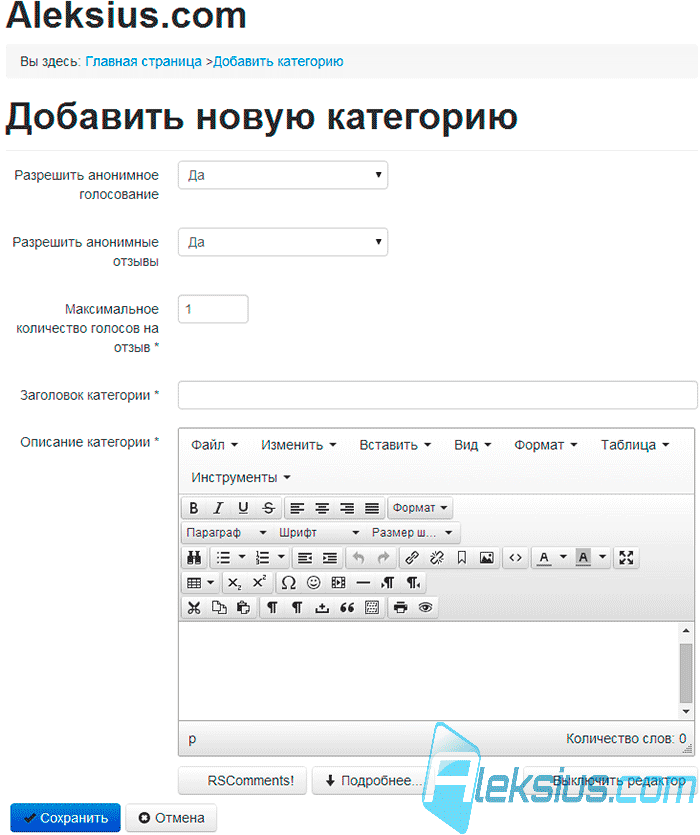Click the RSComments! button
Screen dimensions: 700x835
tap(242, 781)
